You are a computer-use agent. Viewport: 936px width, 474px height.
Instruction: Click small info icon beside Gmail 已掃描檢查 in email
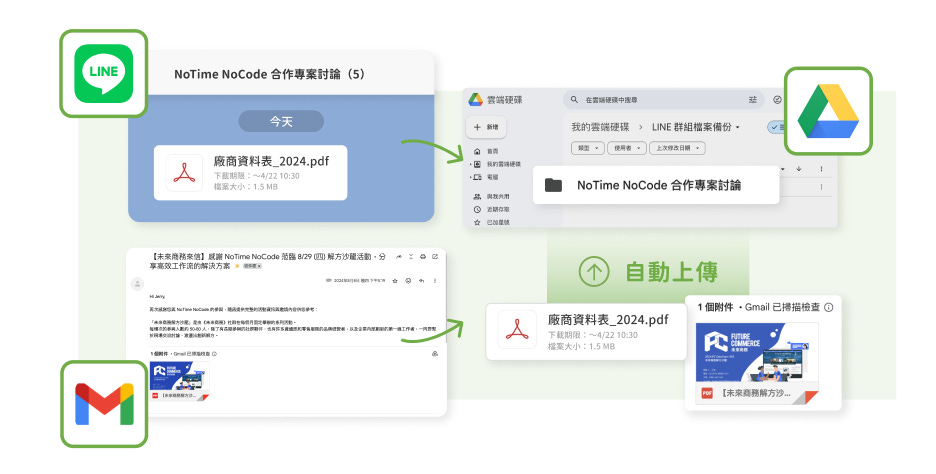(x=214, y=354)
